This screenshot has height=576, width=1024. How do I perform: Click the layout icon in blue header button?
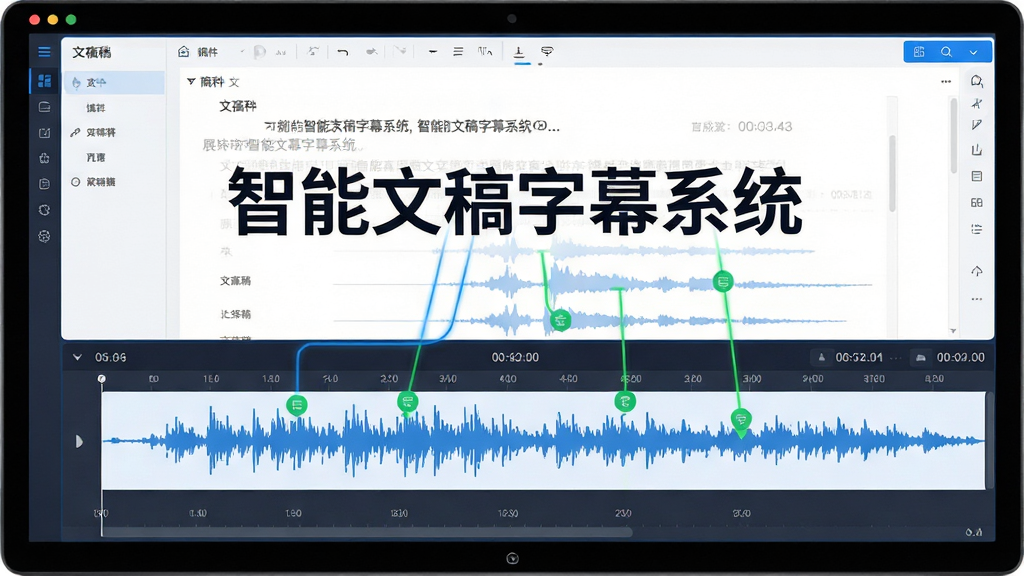click(919, 52)
